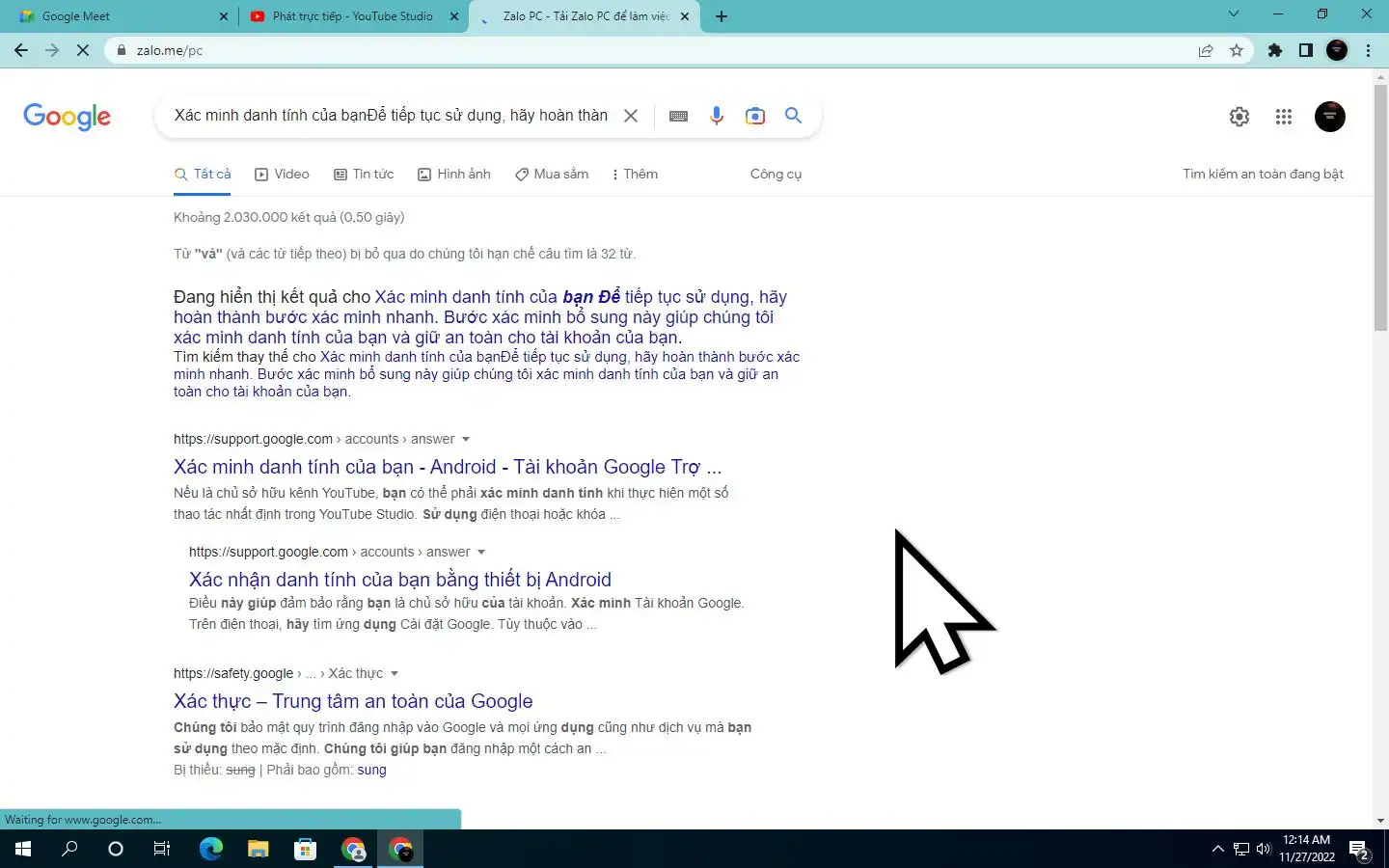Expand arrow next to indented support.google.com result
The width and height of the screenshot is (1389, 868).
click(481, 553)
